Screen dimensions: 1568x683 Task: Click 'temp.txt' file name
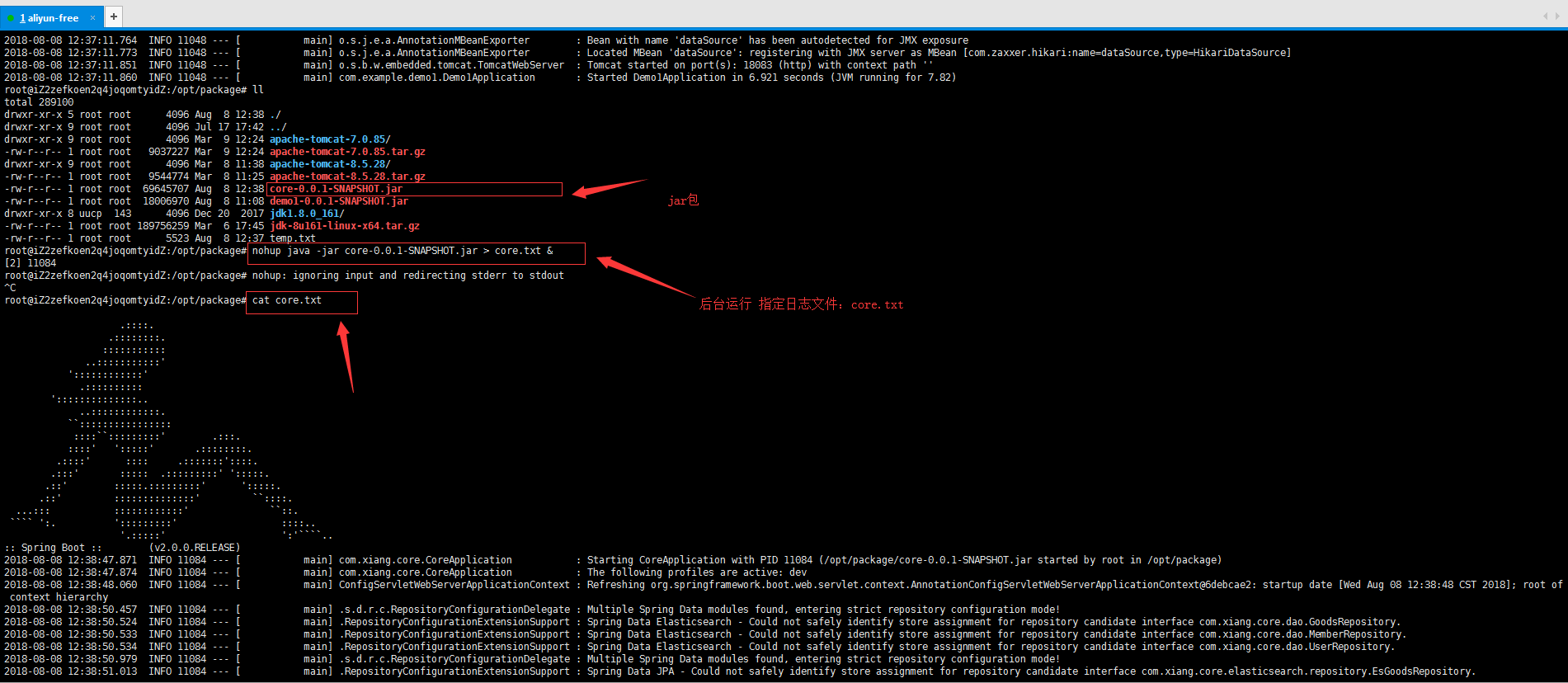(293, 238)
